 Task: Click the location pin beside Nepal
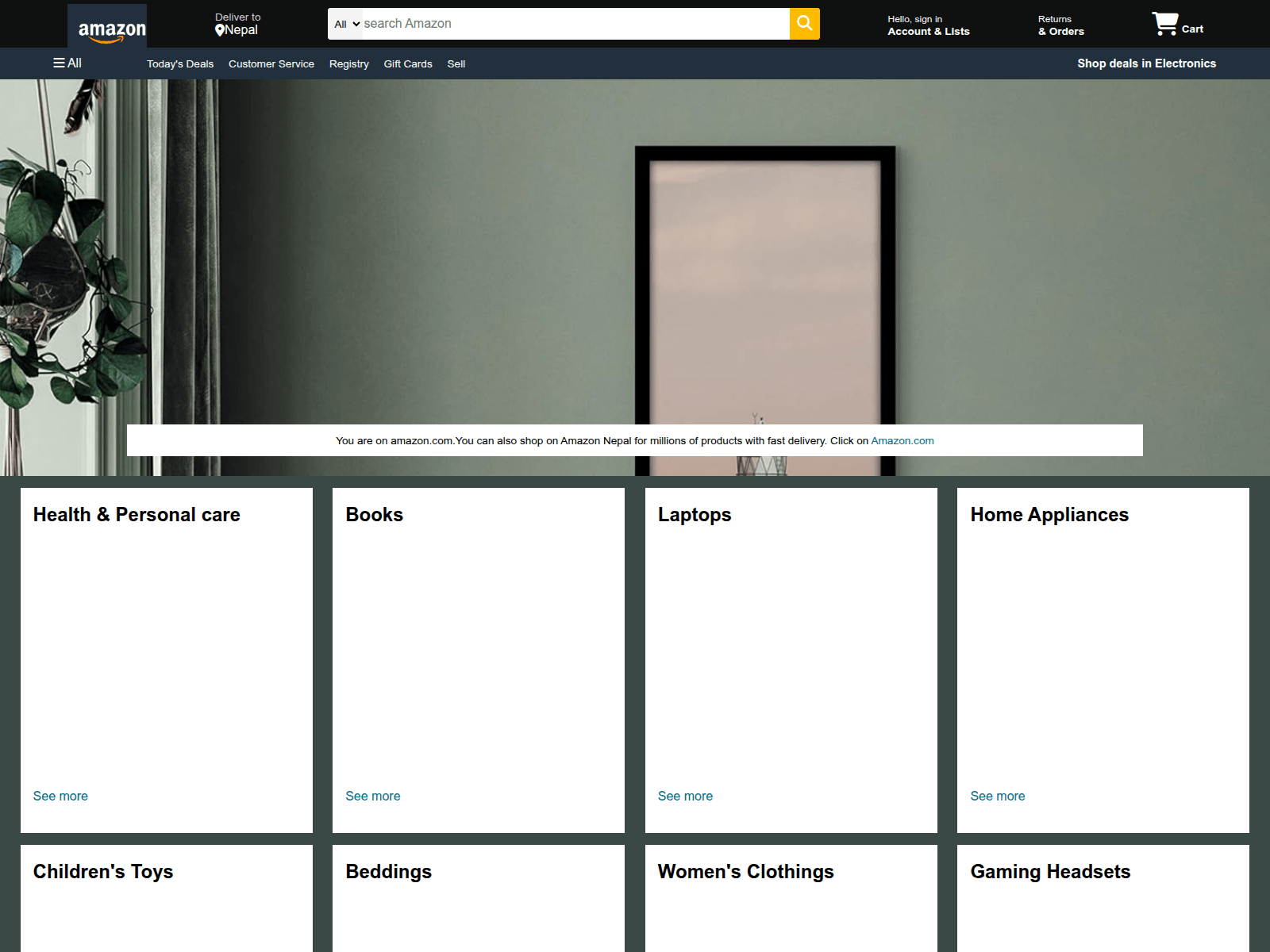(220, 30)
